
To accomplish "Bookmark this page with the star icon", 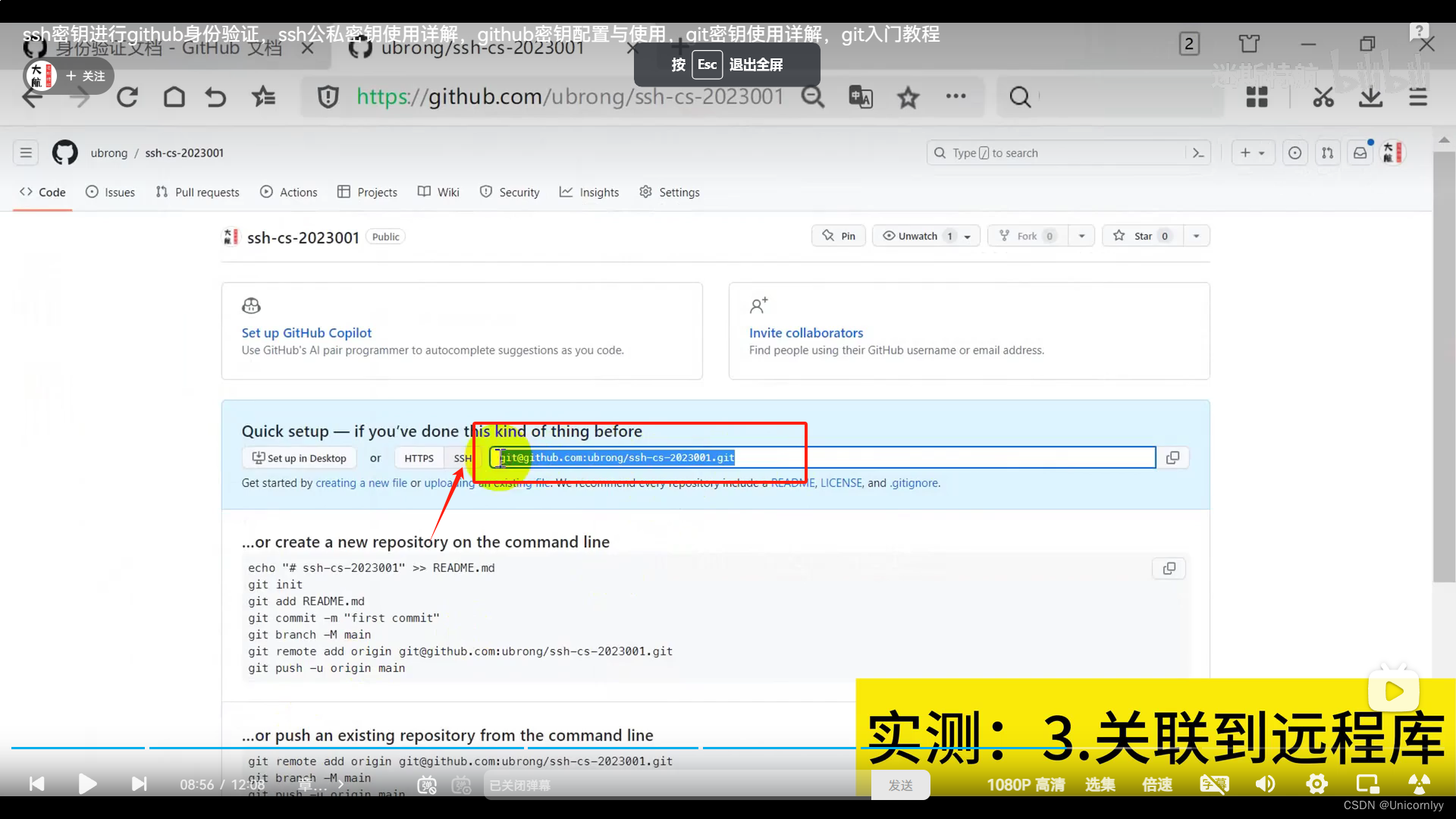I will click(x=908, y=97).
